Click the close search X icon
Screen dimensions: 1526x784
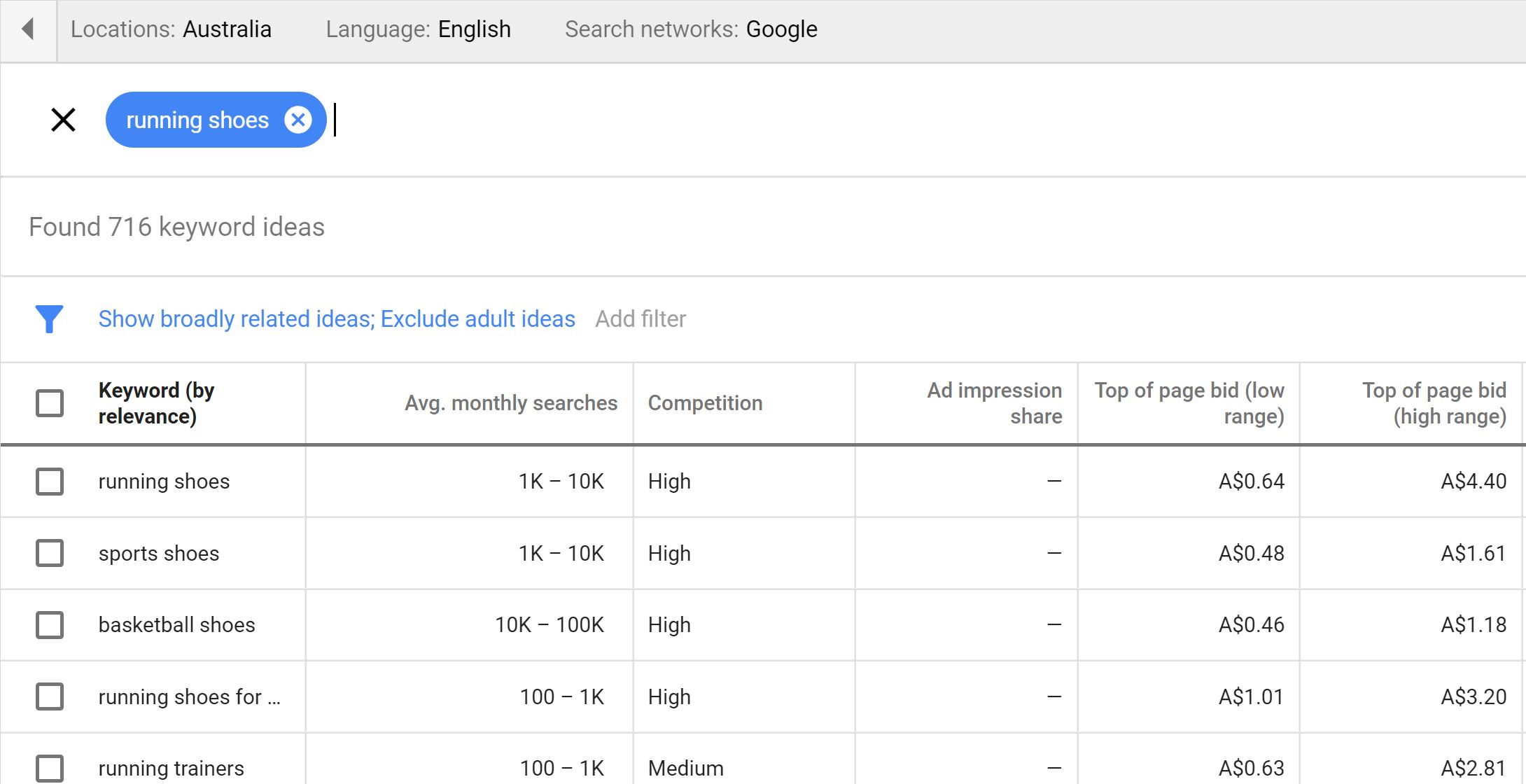64,120
